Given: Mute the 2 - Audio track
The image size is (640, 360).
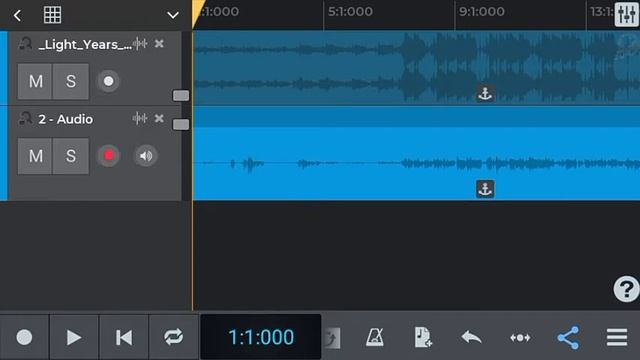Looking at the screenshot, I should tap(35, 156).
